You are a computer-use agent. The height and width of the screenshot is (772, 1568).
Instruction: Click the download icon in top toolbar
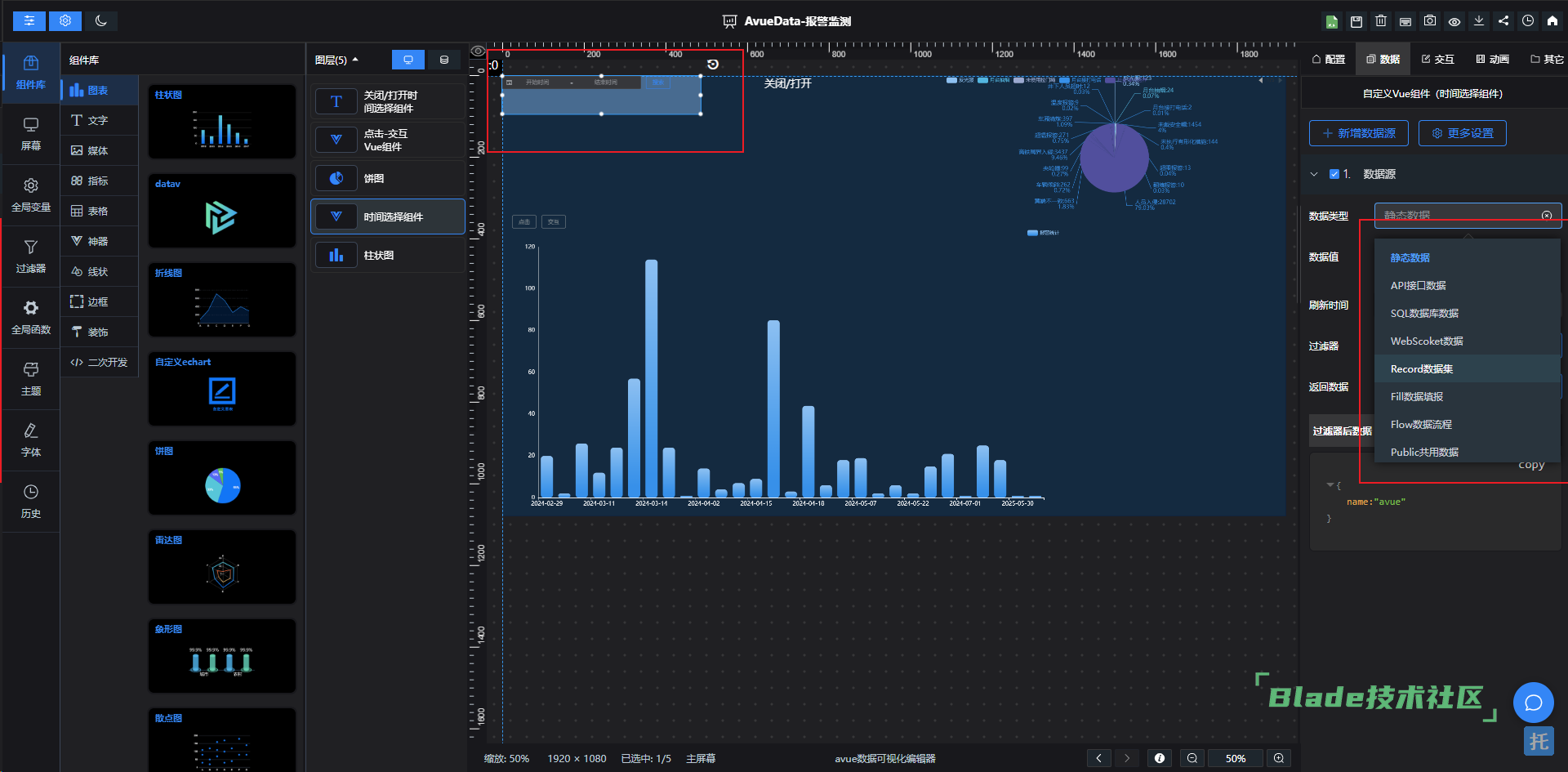(1479, 21)
